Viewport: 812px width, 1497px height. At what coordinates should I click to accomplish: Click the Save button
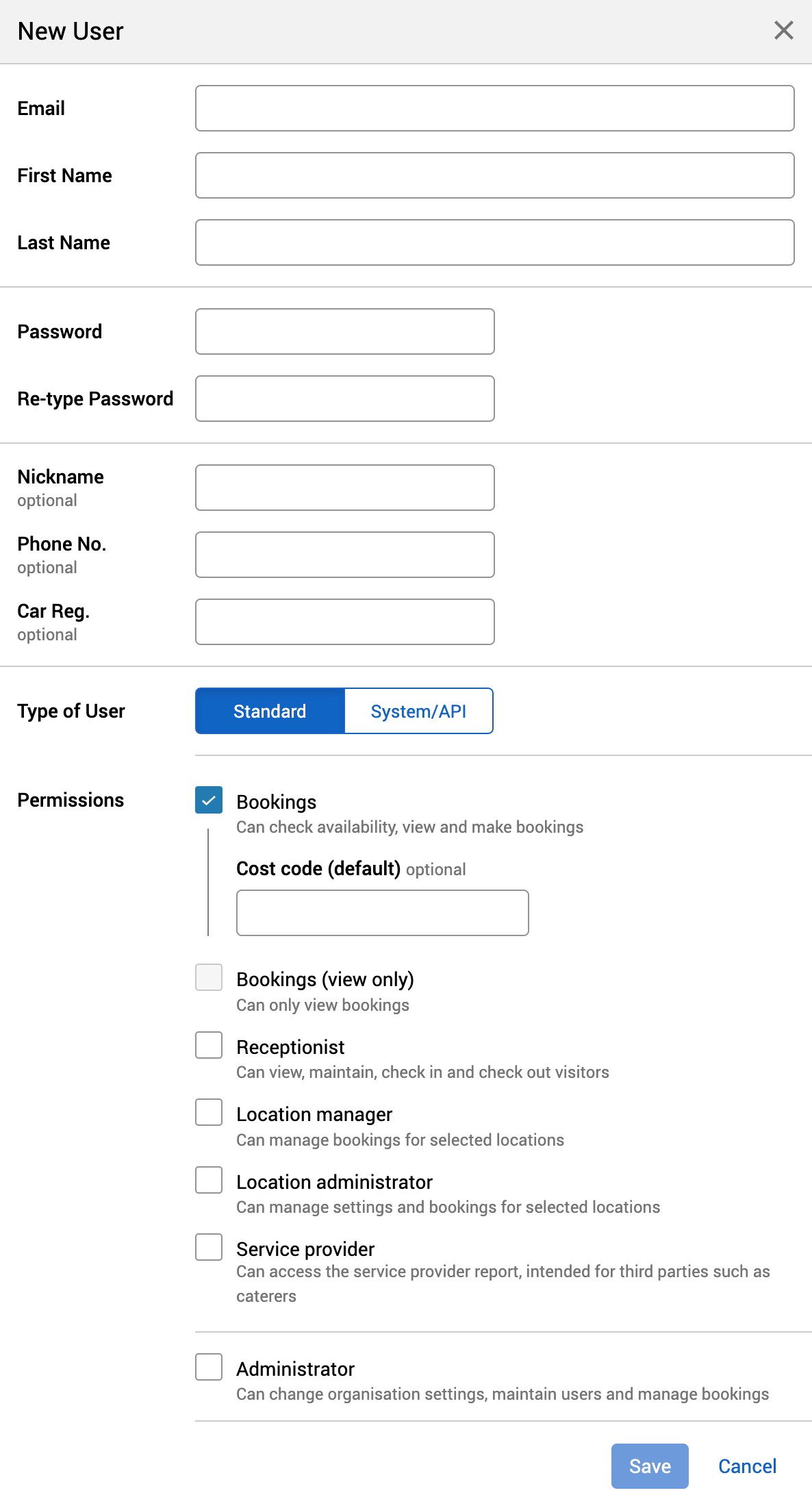click(649, 1465)
